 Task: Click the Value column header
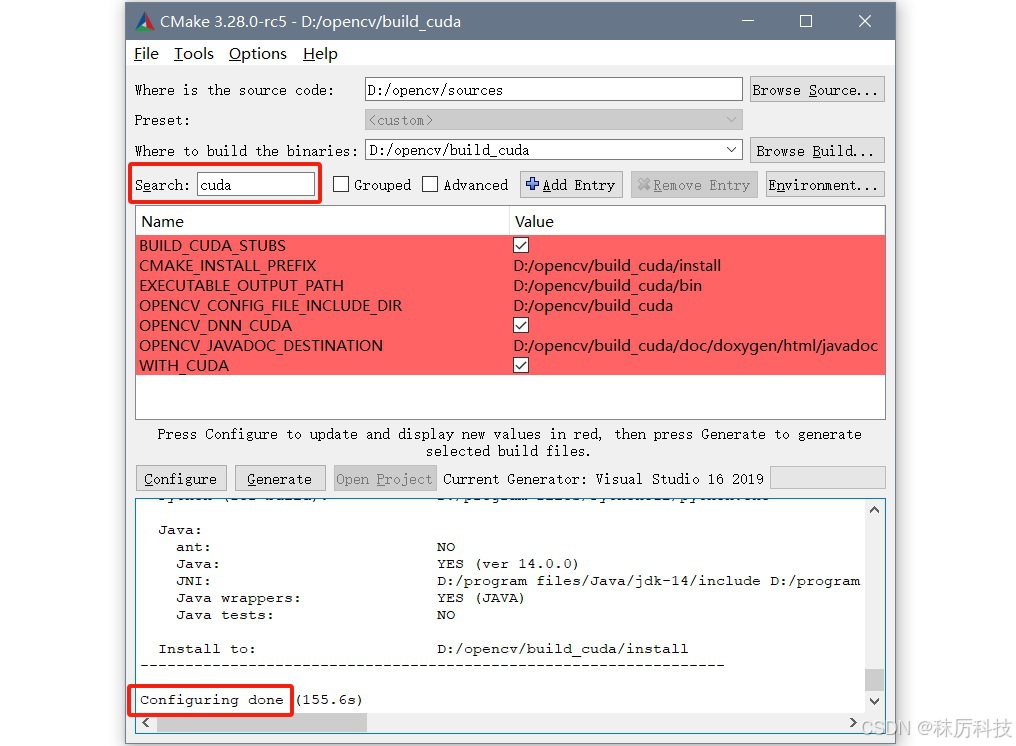pos(697,222)
